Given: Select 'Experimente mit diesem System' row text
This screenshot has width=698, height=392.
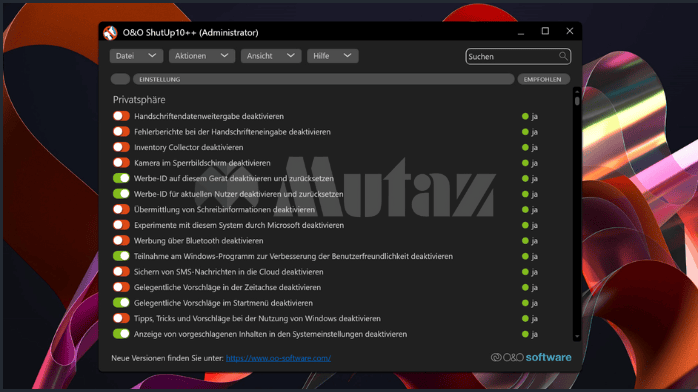Looking at the screenshot, I should pyautogui.click(x=239, y=225).
